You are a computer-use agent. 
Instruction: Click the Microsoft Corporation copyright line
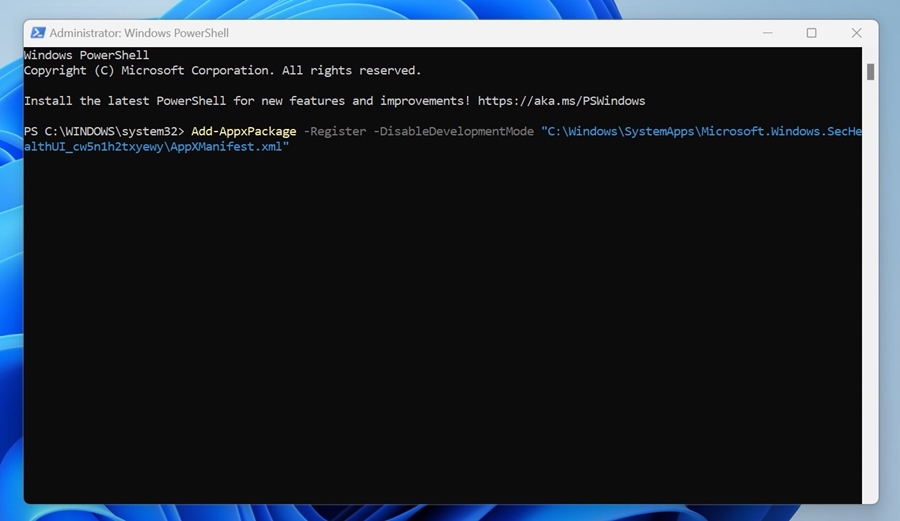coord(222,71)
